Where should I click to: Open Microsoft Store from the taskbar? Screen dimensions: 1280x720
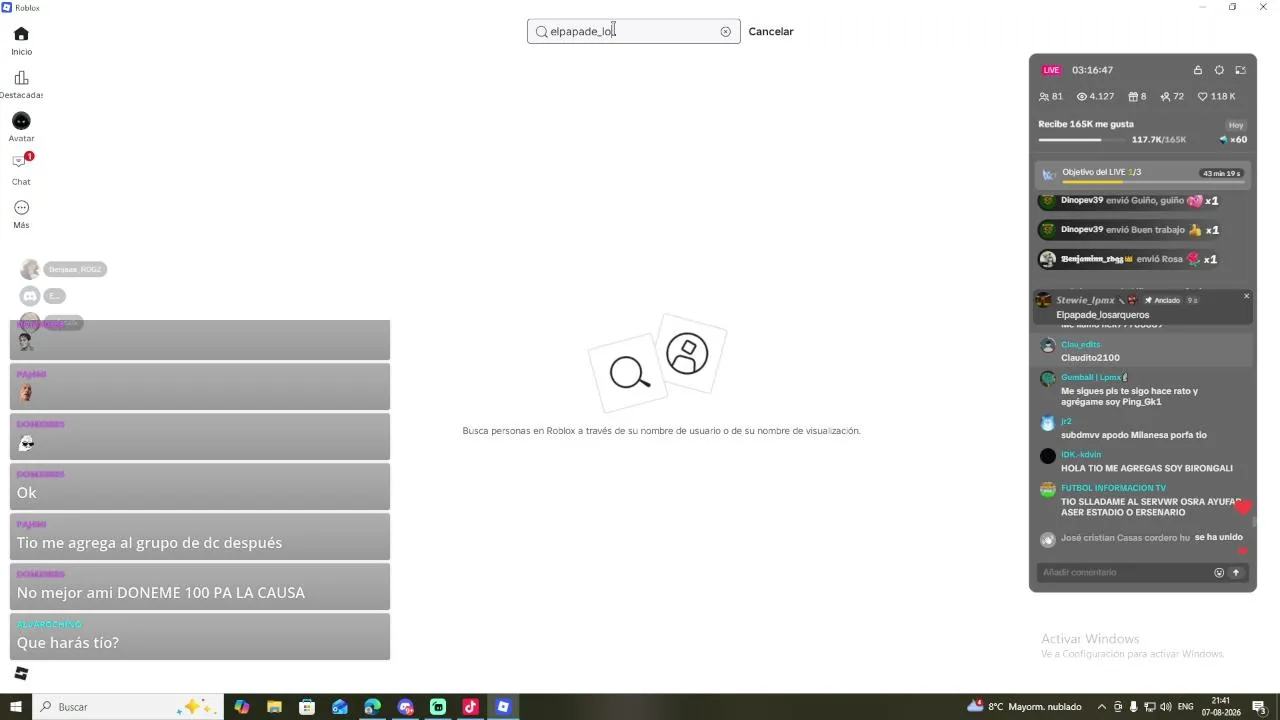point(307,707)
